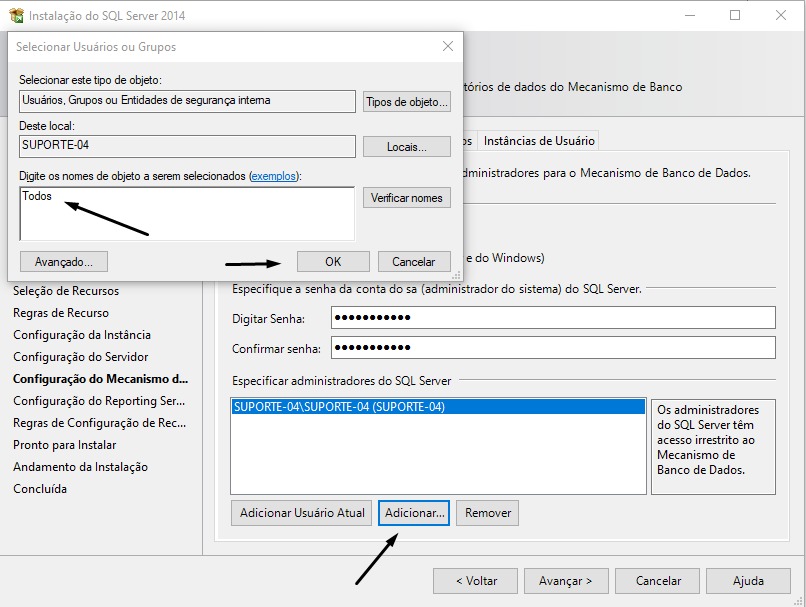Click the Confirmar senha password field

point(553,348)
